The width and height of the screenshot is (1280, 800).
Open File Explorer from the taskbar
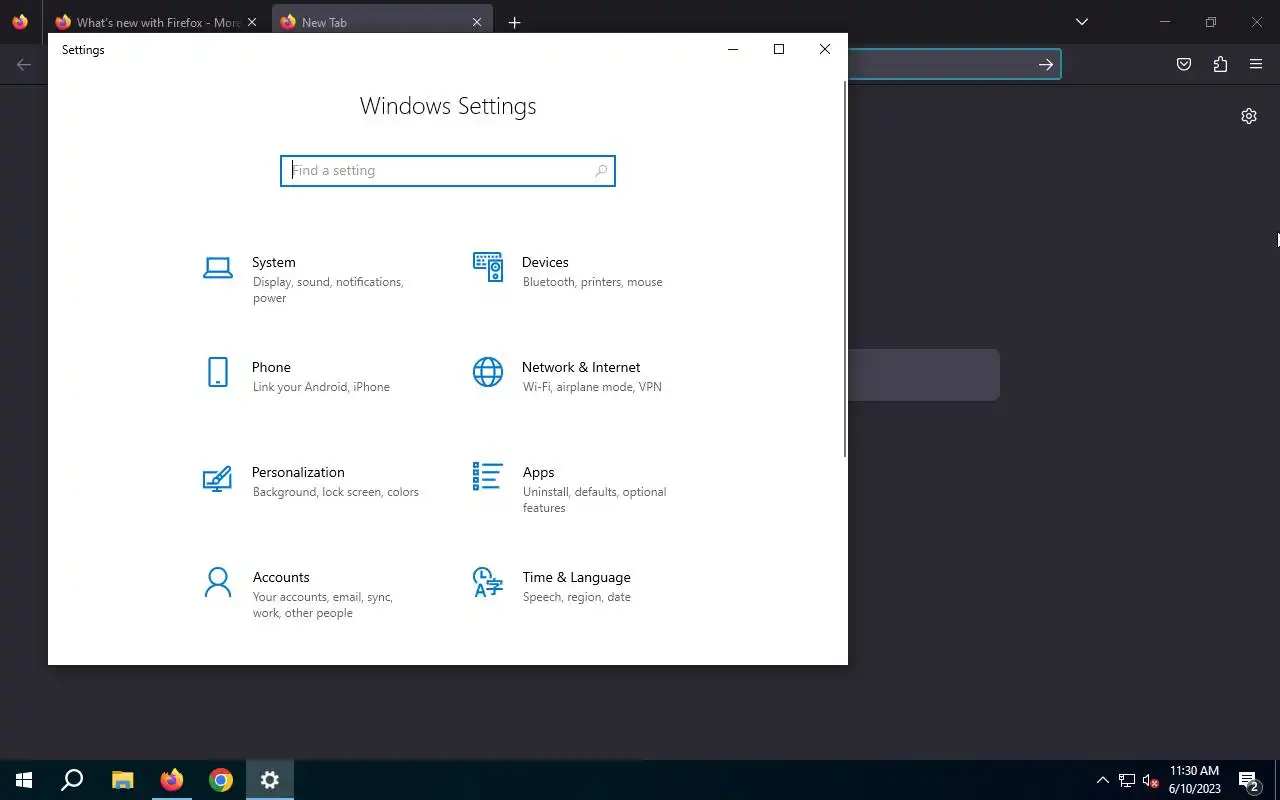(122, 780)
